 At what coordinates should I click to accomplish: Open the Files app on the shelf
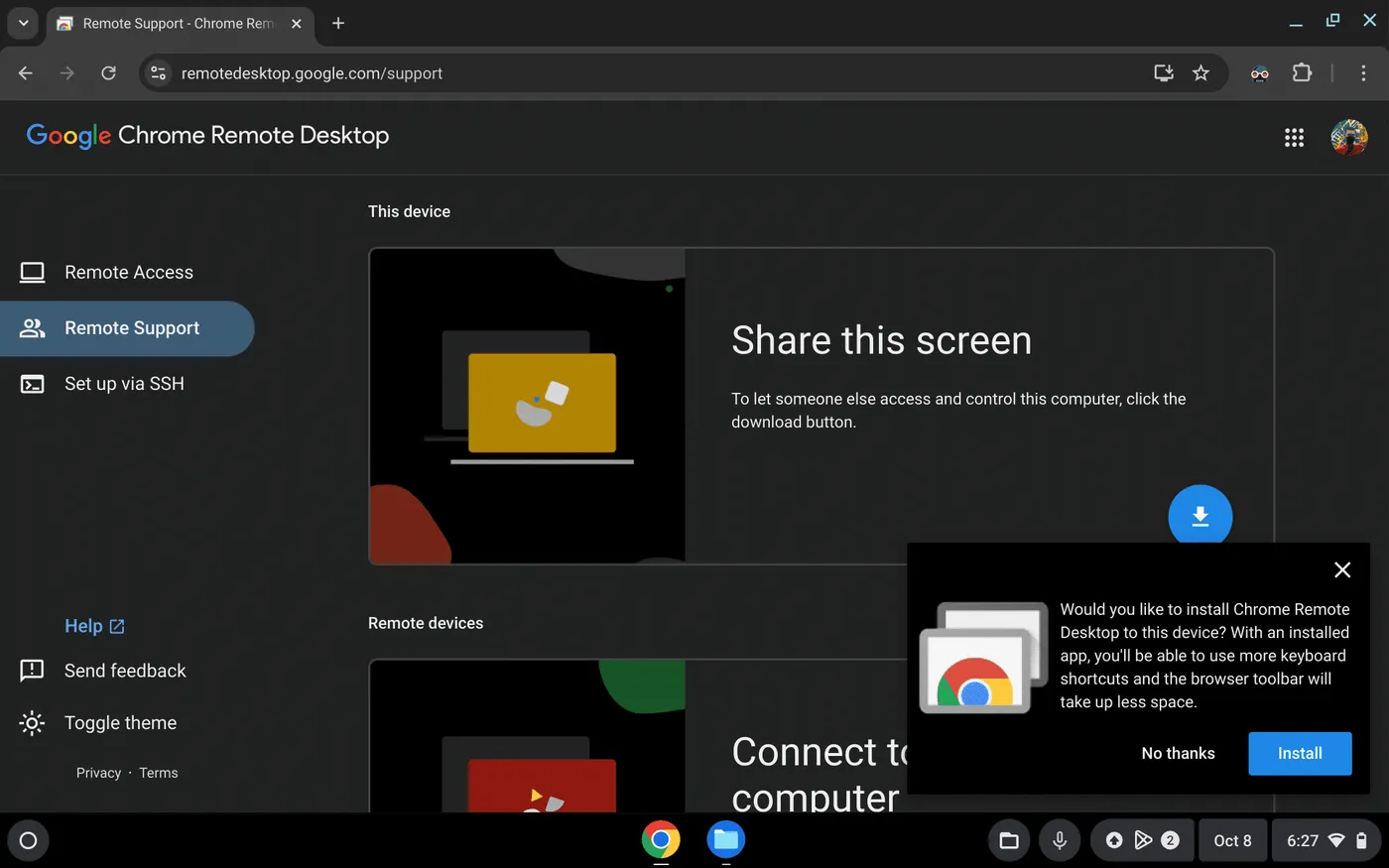click(726, 839)
